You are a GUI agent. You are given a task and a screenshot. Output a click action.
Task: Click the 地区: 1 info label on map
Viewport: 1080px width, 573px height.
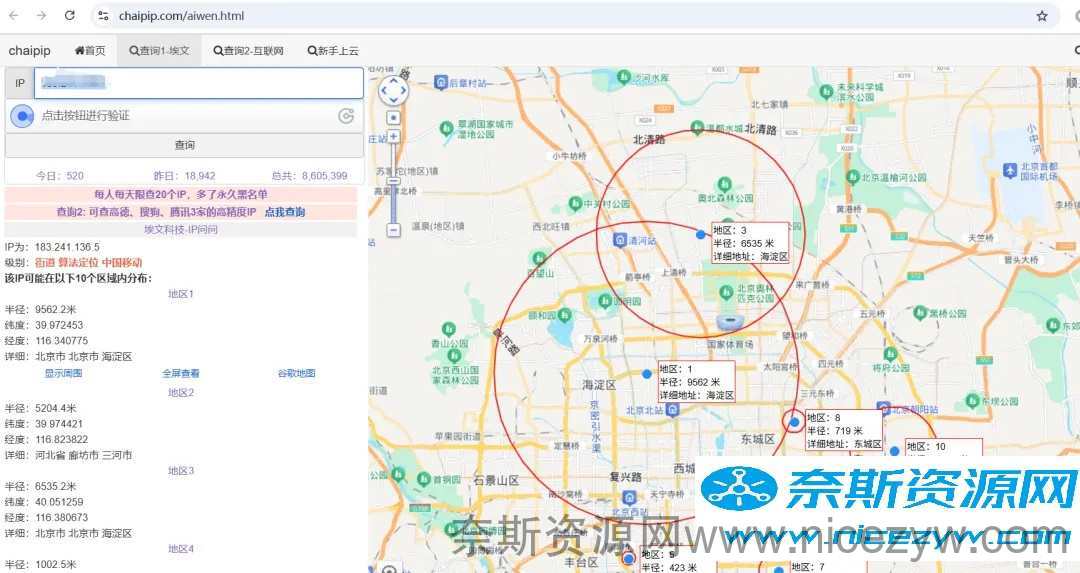[x=696, y=382]
